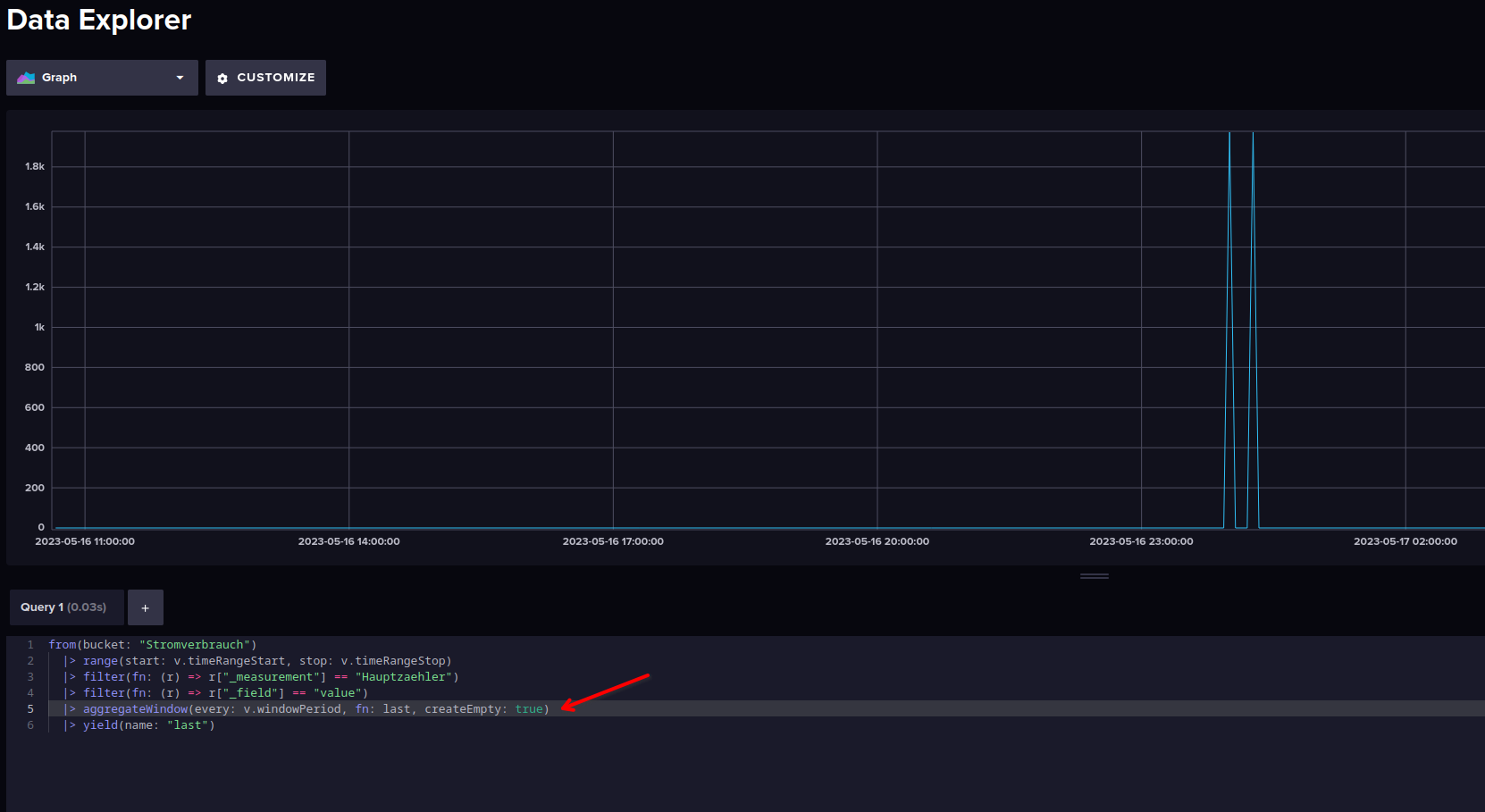Click the panel resize handle below graph
Viewport: 1485px width, 812px height.
pyautogui.click(x=1095, y=576)
